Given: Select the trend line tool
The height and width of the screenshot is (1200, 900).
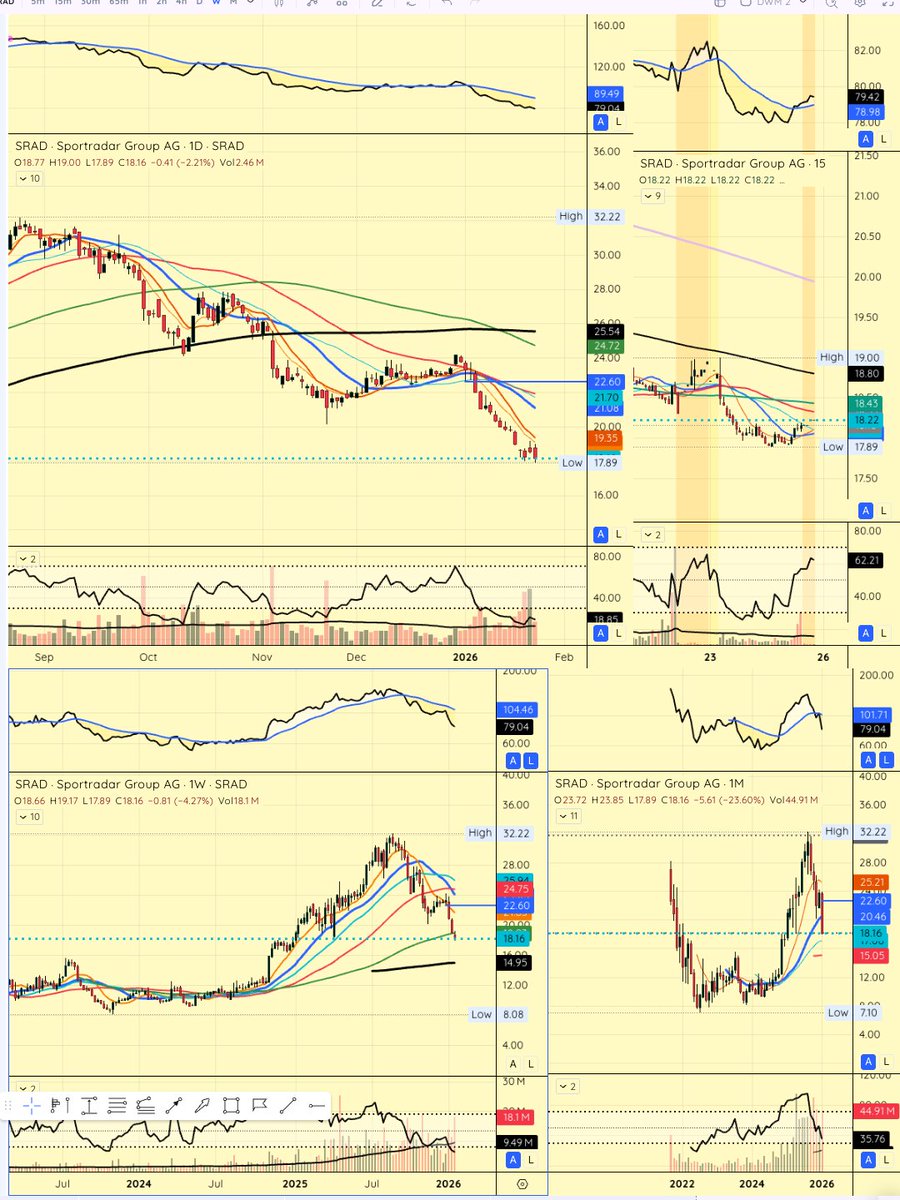Looking at the screenshot, I should pos(288,1105).
